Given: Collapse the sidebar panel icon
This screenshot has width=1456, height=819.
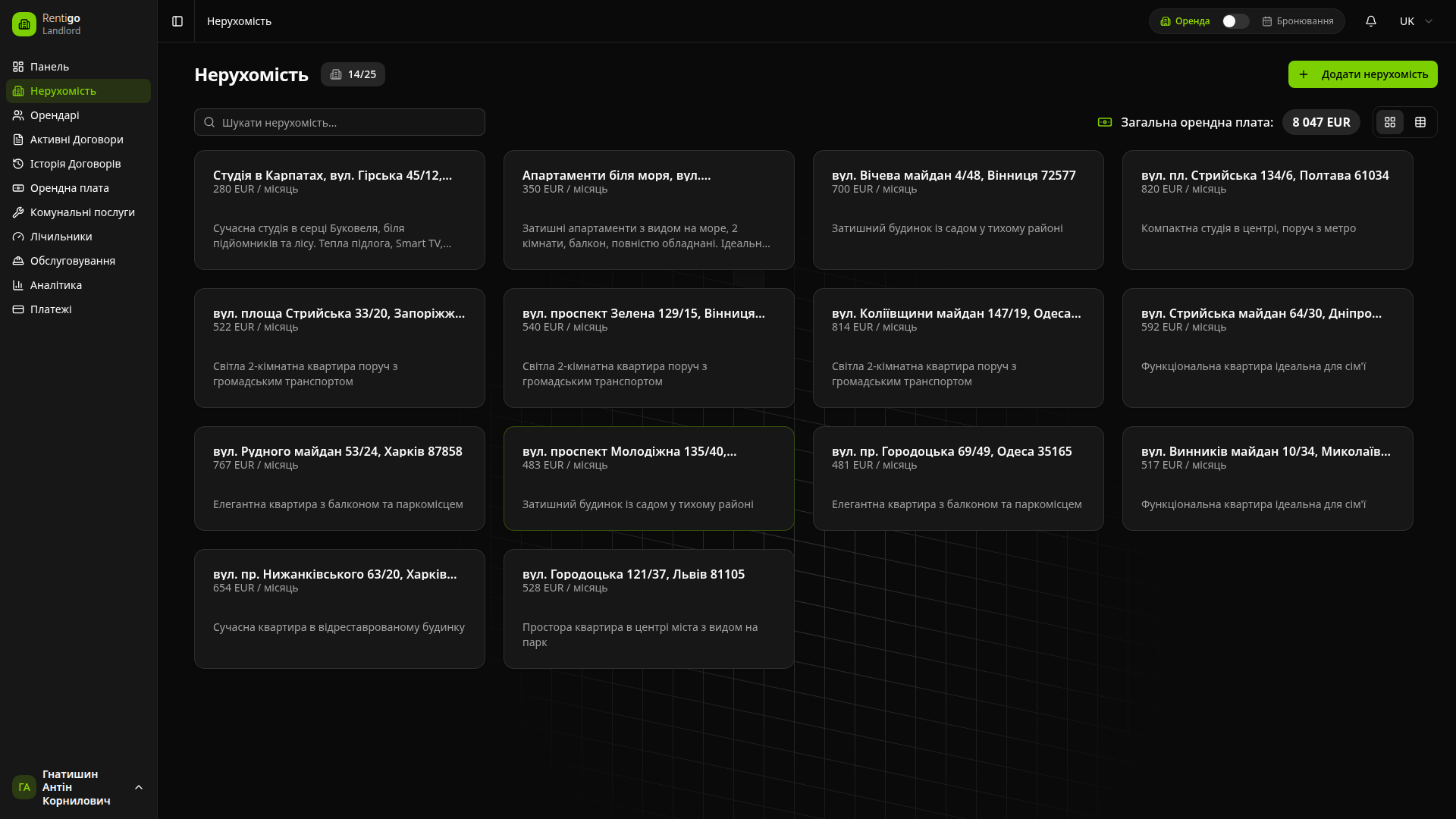Looking at the screenshot, I should (177, 21).
